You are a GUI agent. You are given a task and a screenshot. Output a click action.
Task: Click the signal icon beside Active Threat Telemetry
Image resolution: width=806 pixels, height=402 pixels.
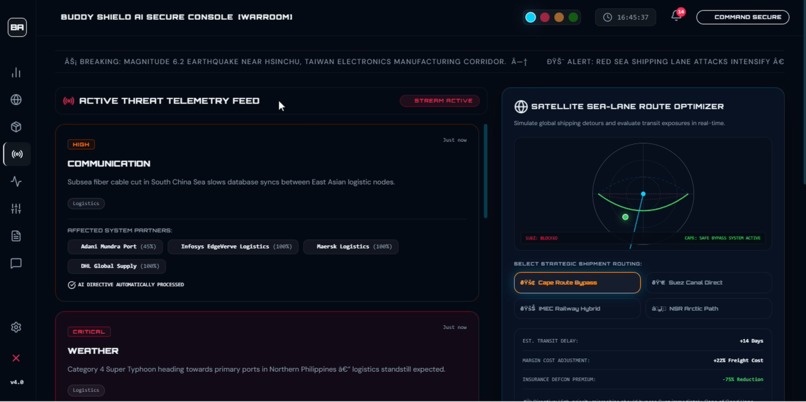tap(68, 101)
